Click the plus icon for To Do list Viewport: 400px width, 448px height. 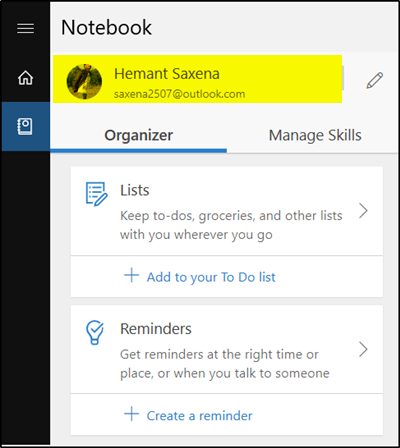(x=131, y=276)
